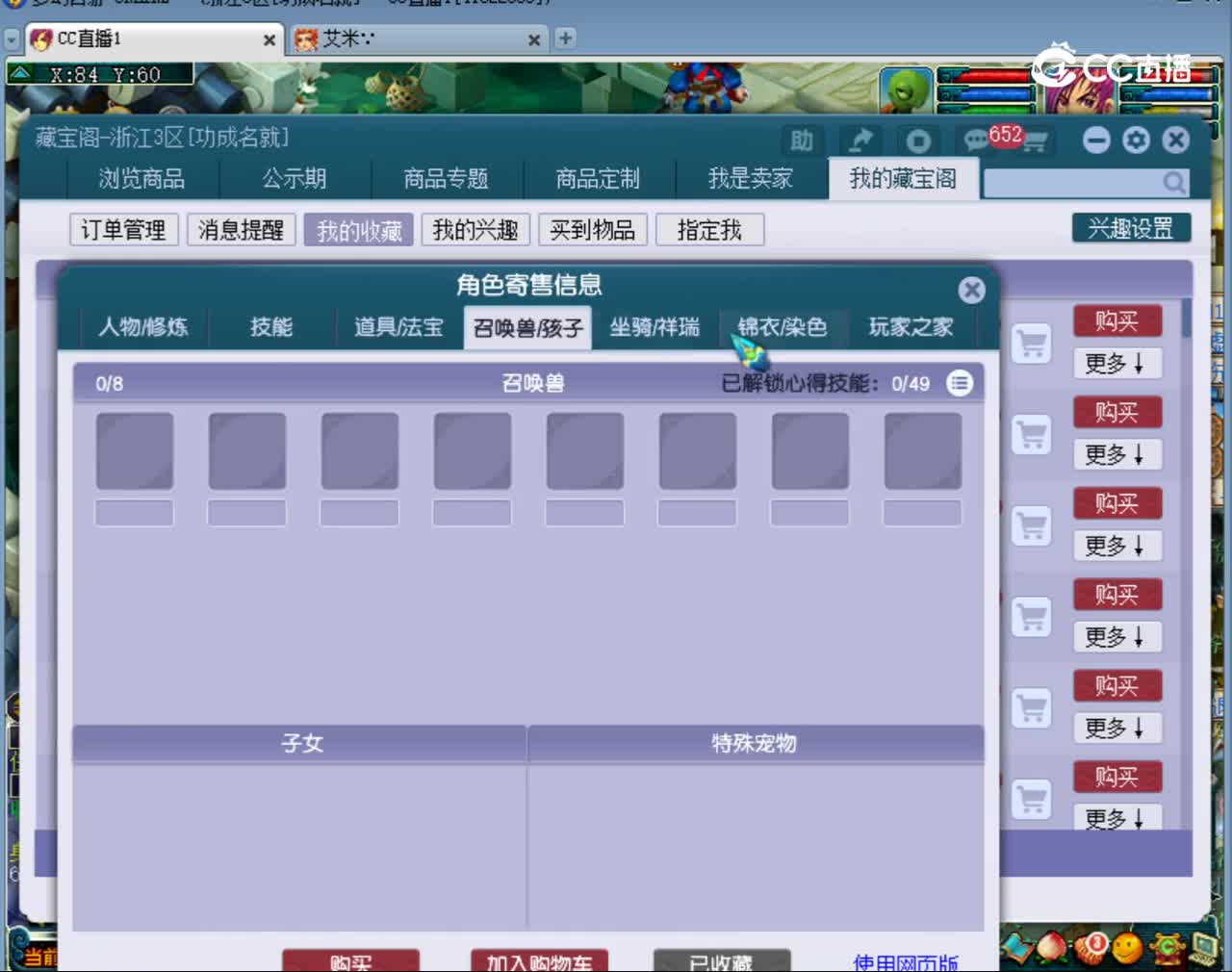This screenshot has height=972, width=1232.
Task: Click the search magnifier icon
Action: [x=1174, y=182]
